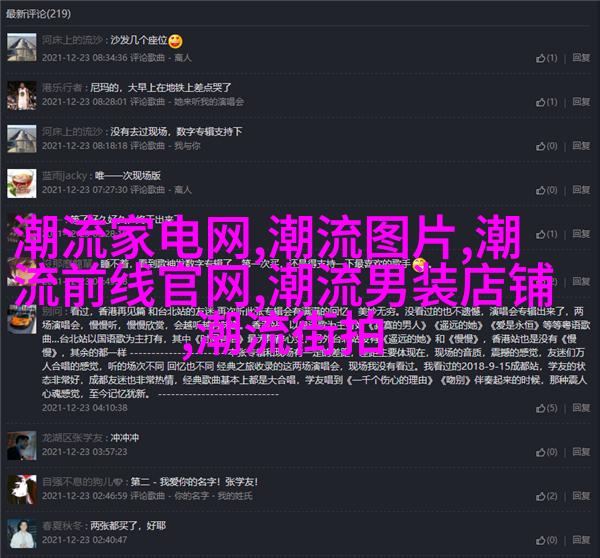This screenshot has width=600, height=558.
Task: Like the 第二-我爱你的名字 comment
Action: 546,496
